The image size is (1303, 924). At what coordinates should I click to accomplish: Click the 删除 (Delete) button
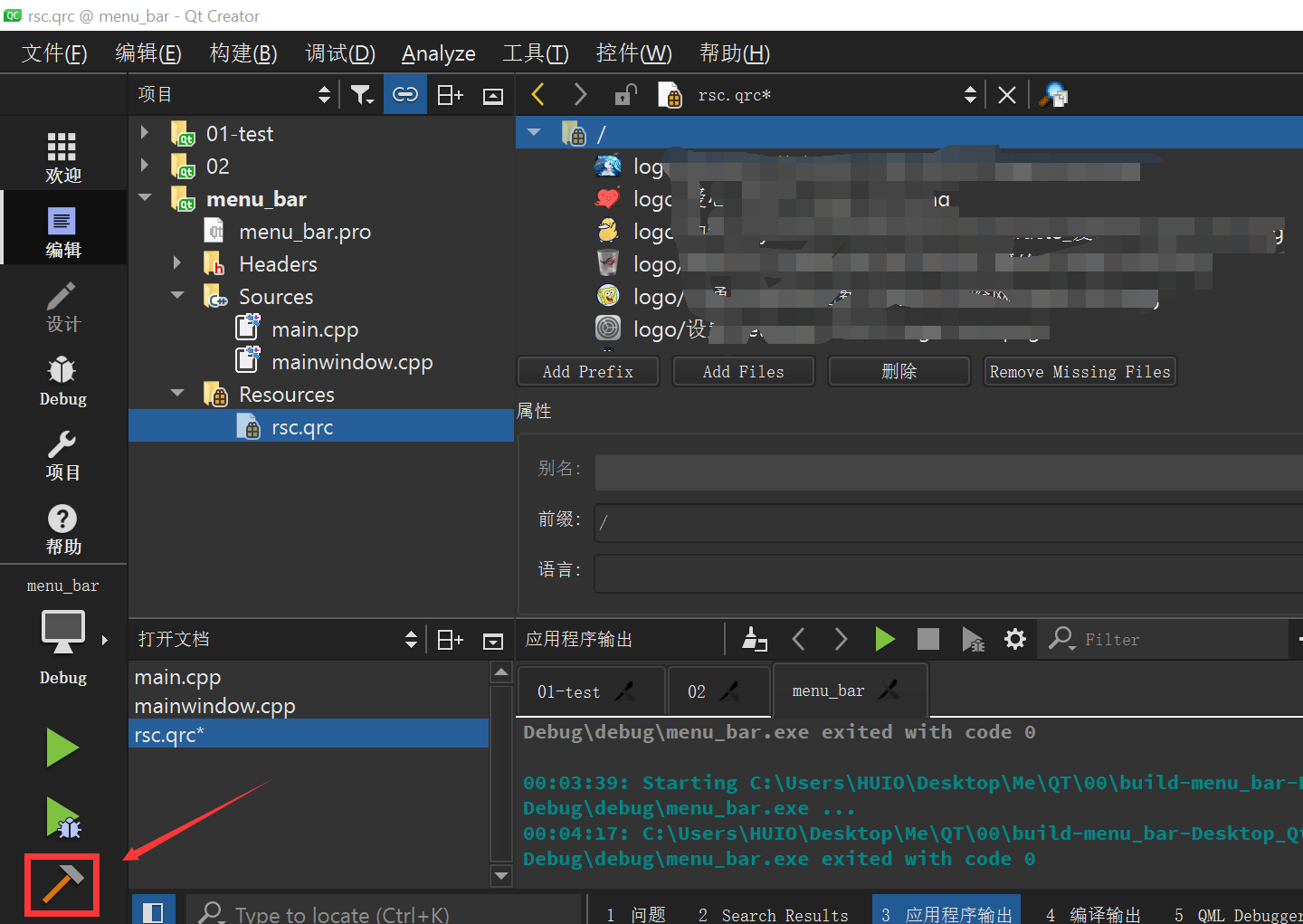click(899, 371)
